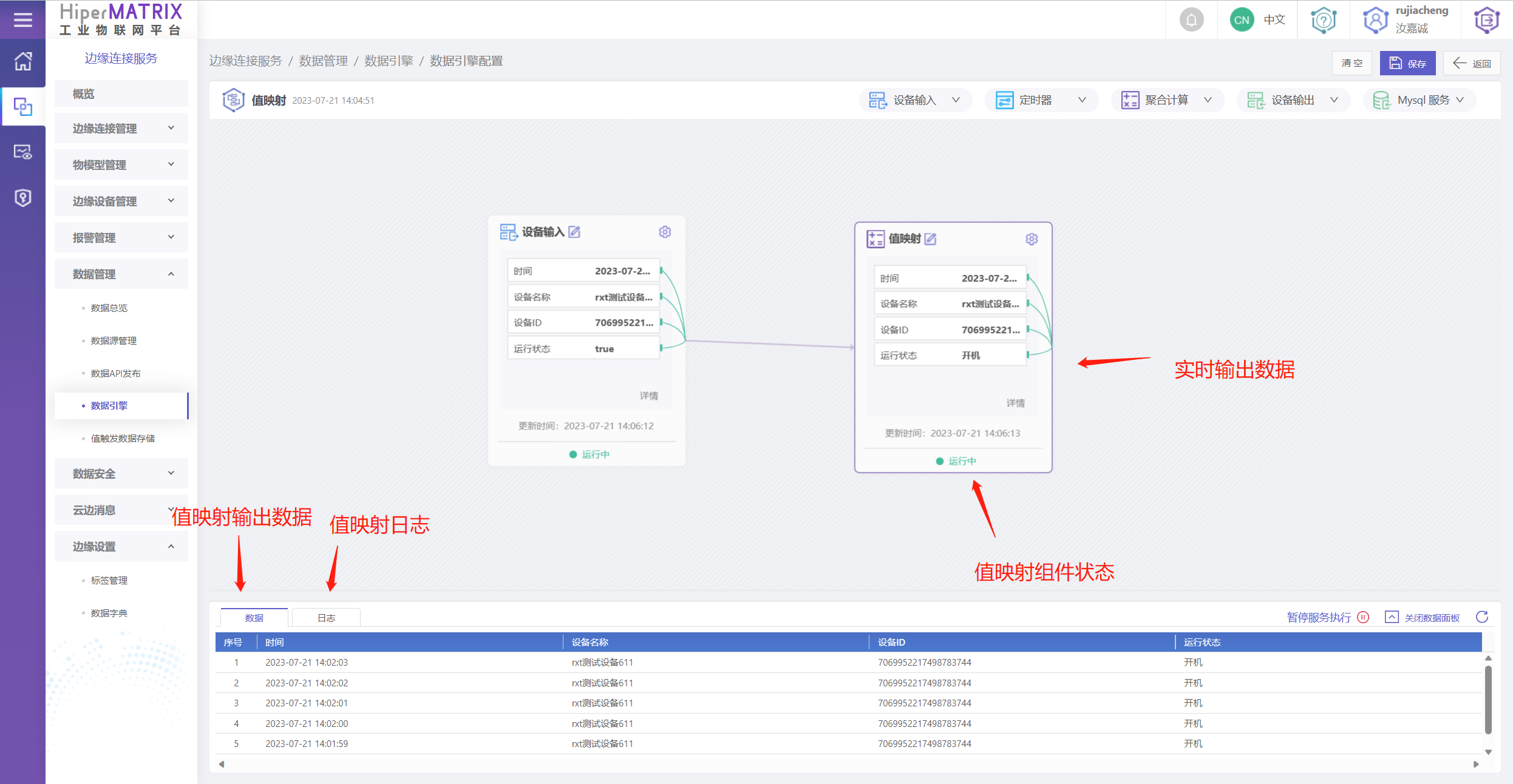Switch to 日志 tab
1513x784 pixels.
pos(326,617)
